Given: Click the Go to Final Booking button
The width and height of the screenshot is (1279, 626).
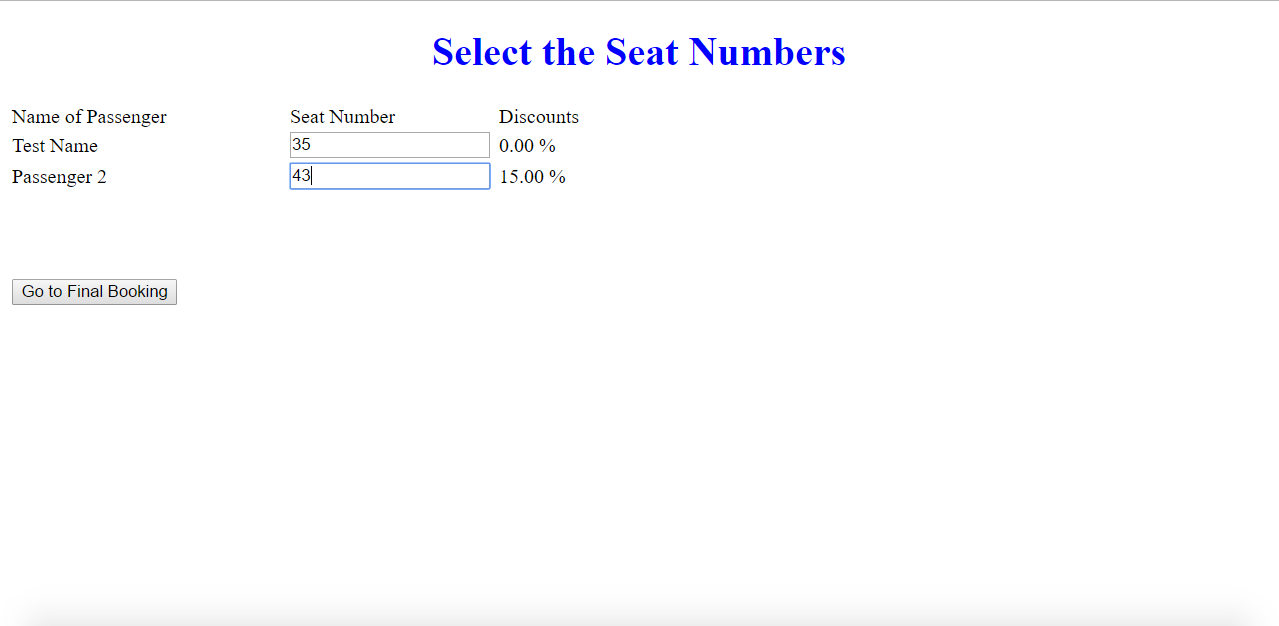Looking at the screenshot, I should click(94, 292).
